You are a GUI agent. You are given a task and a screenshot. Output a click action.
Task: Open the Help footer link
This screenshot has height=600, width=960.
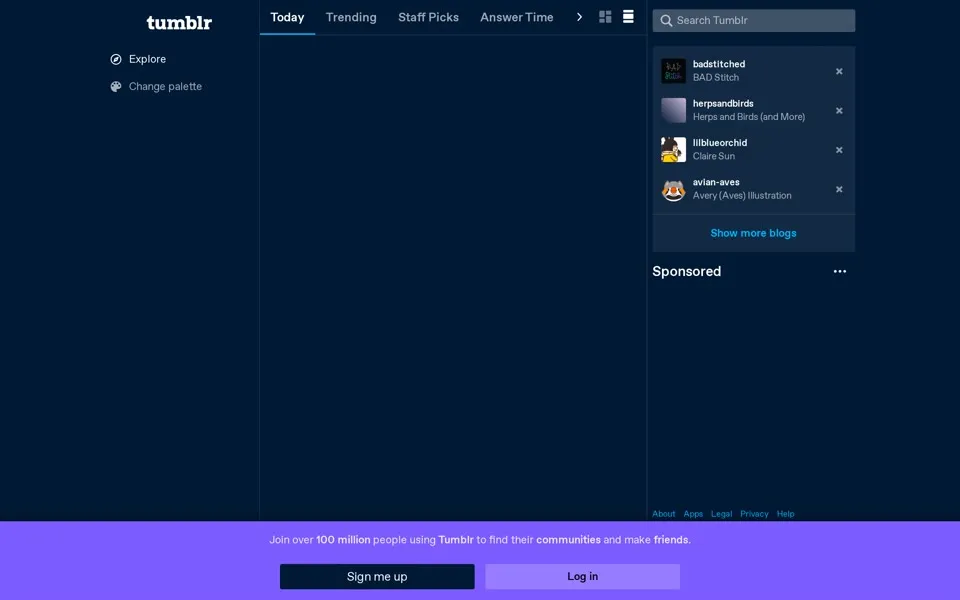786,514
